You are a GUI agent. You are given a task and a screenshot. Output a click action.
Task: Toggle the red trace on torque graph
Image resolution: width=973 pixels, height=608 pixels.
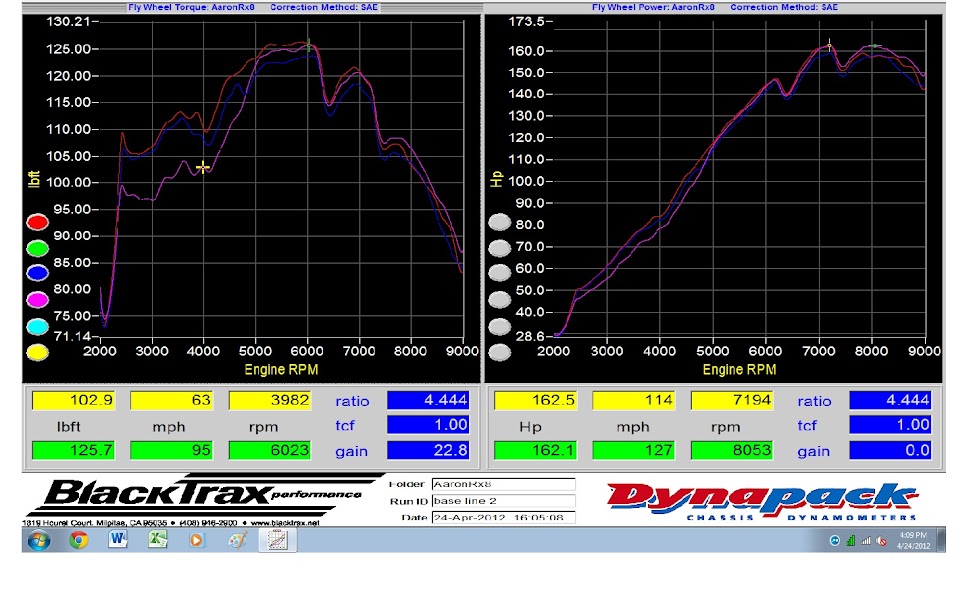click(37, 222)
